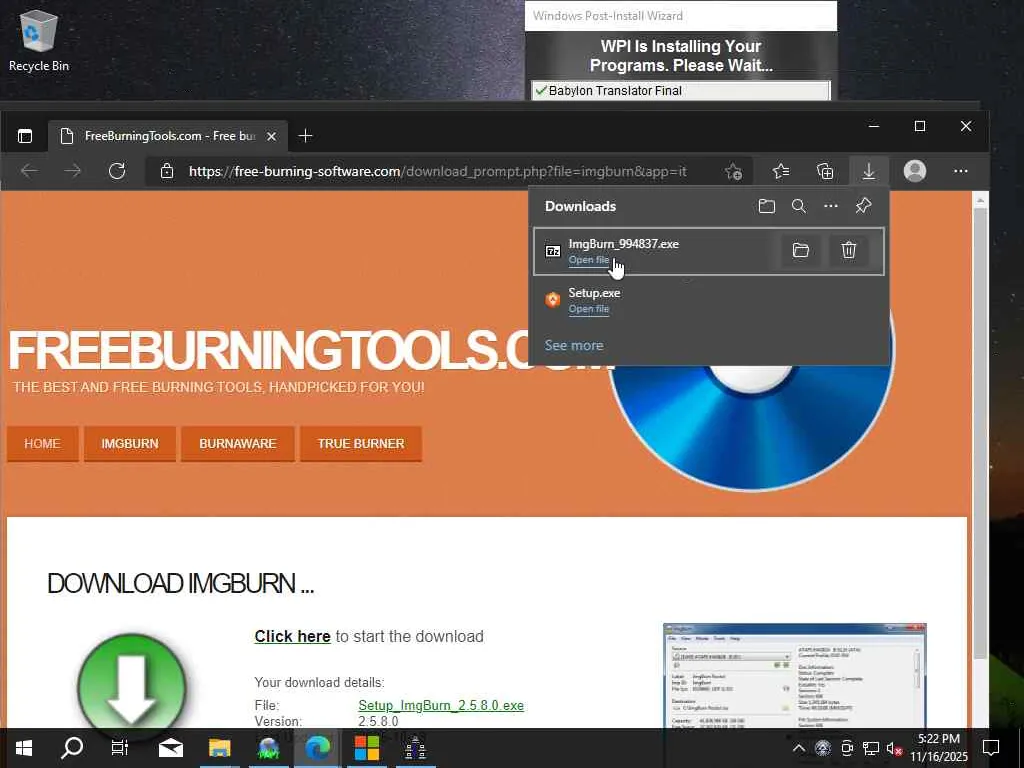
Task: Click the muted volume tray icon
Action: (x=894, y=748)
